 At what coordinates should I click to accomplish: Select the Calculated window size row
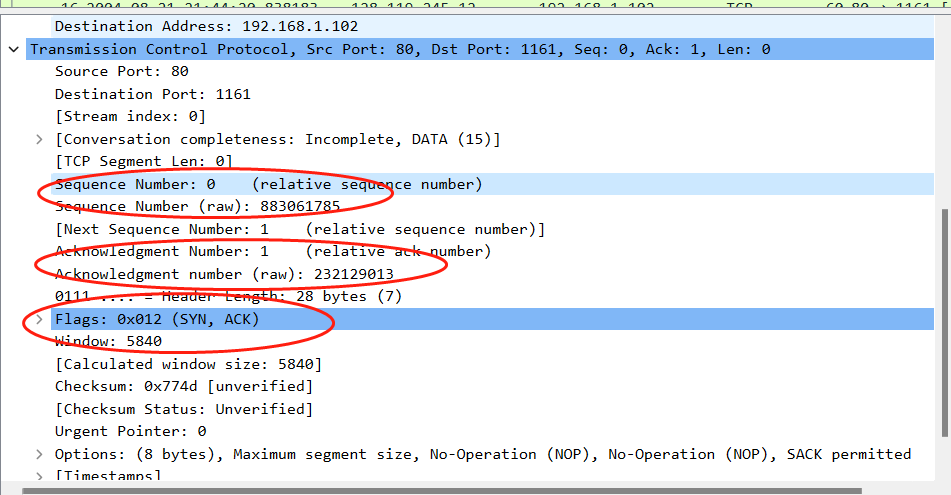click(188, 364)
